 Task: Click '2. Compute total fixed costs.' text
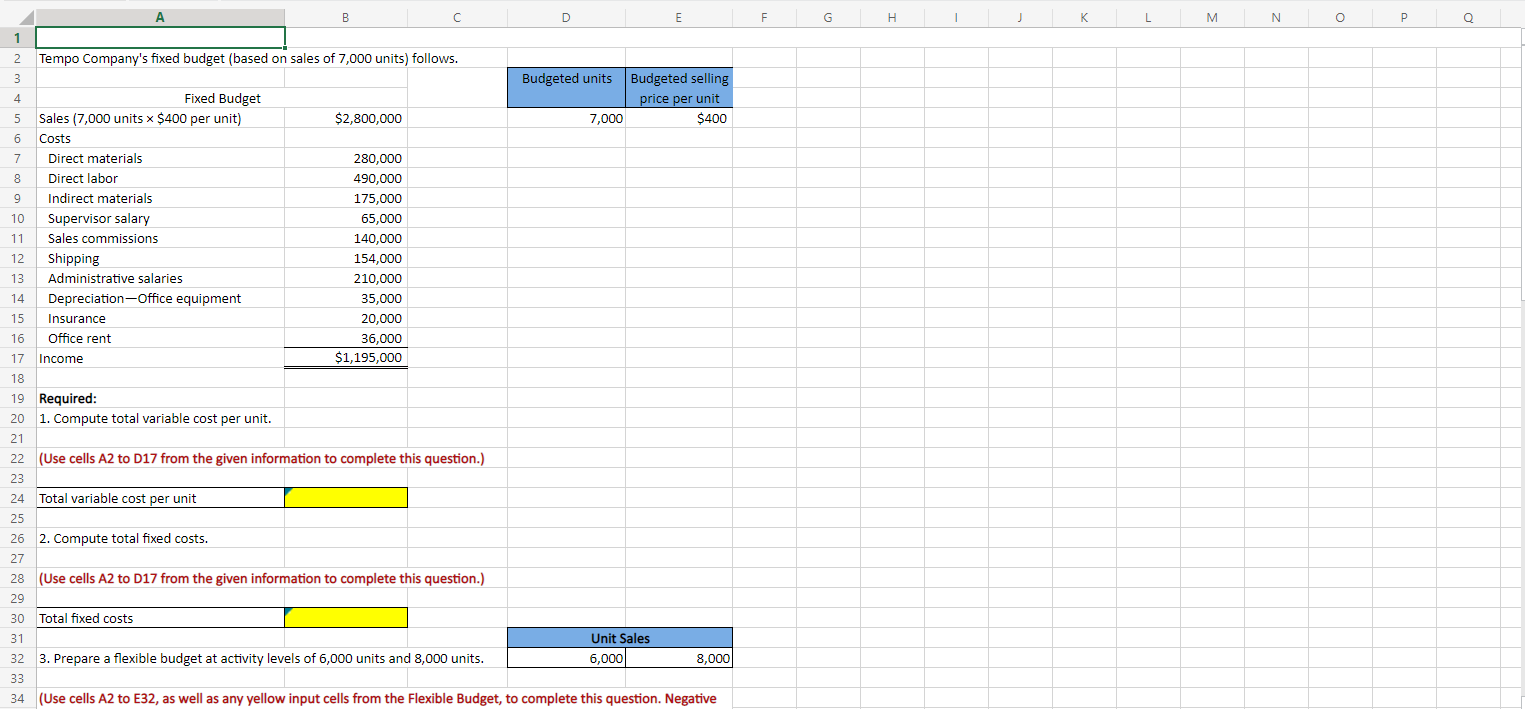click(123, 538)
